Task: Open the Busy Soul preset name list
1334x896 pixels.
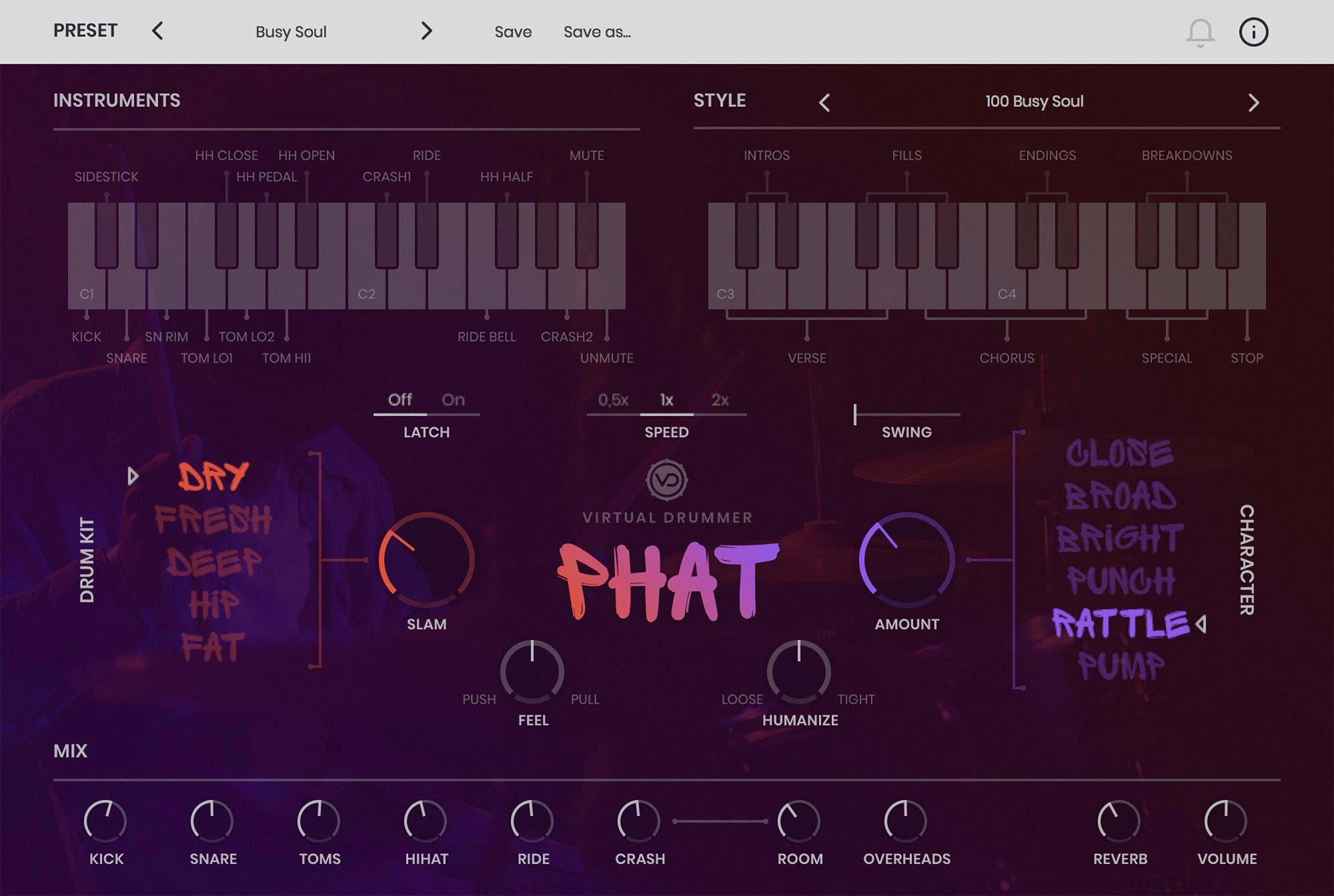Action: (x=291, y=32)
